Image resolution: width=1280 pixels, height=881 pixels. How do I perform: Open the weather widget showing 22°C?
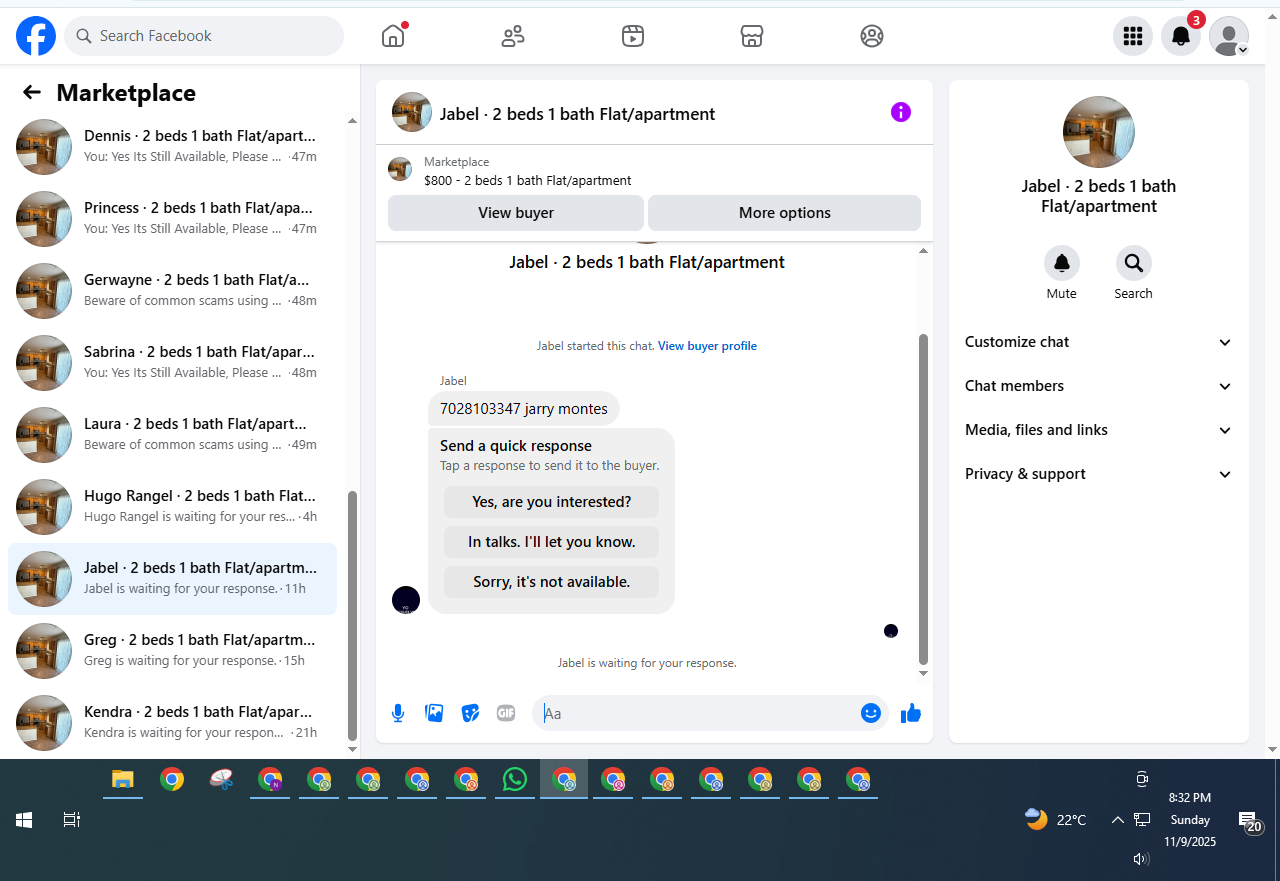point(1056,820)
